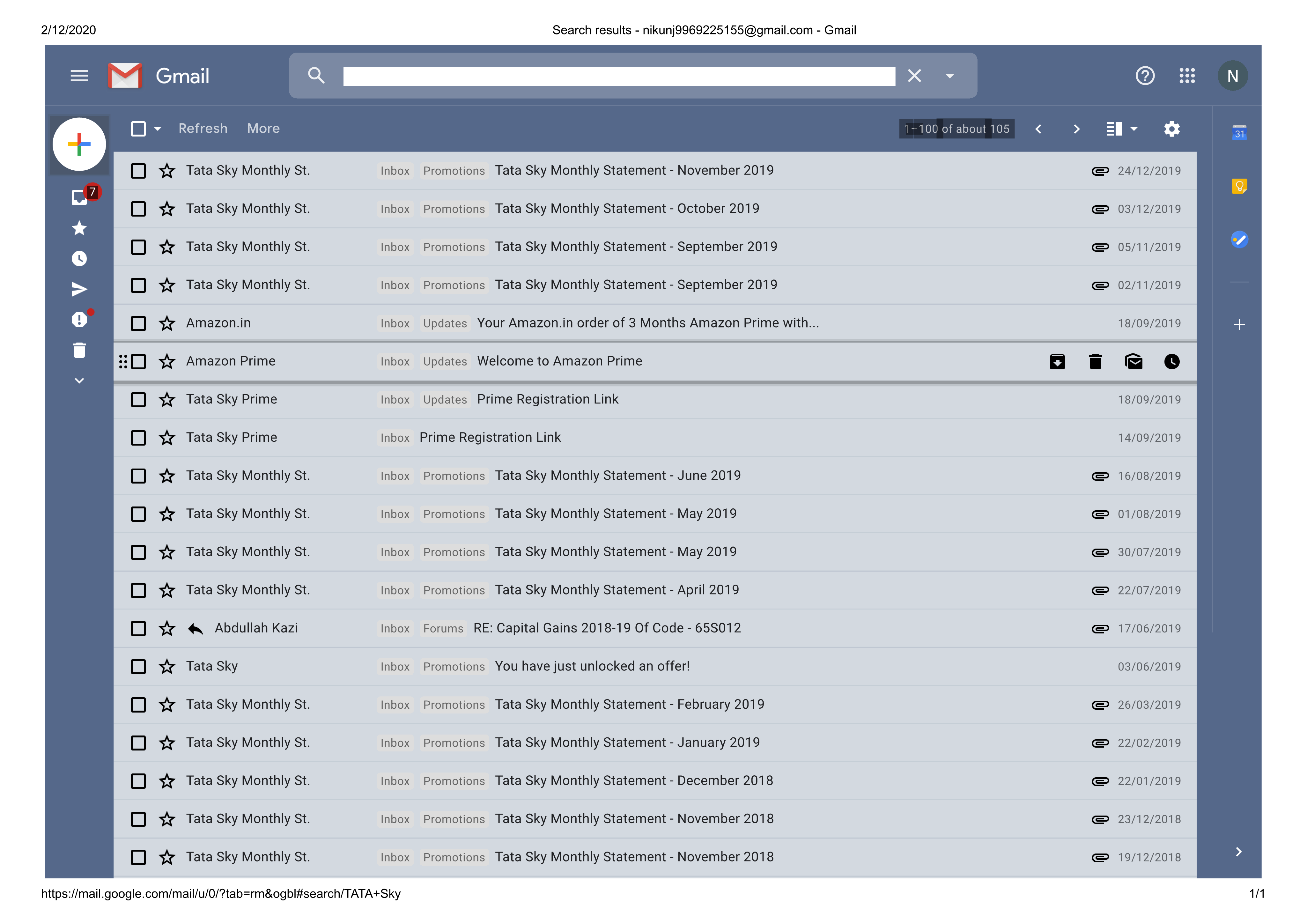Open the Settings gear
Image resolution: width=1307 pixels, height=924 pixels.
pos(1171,129)
